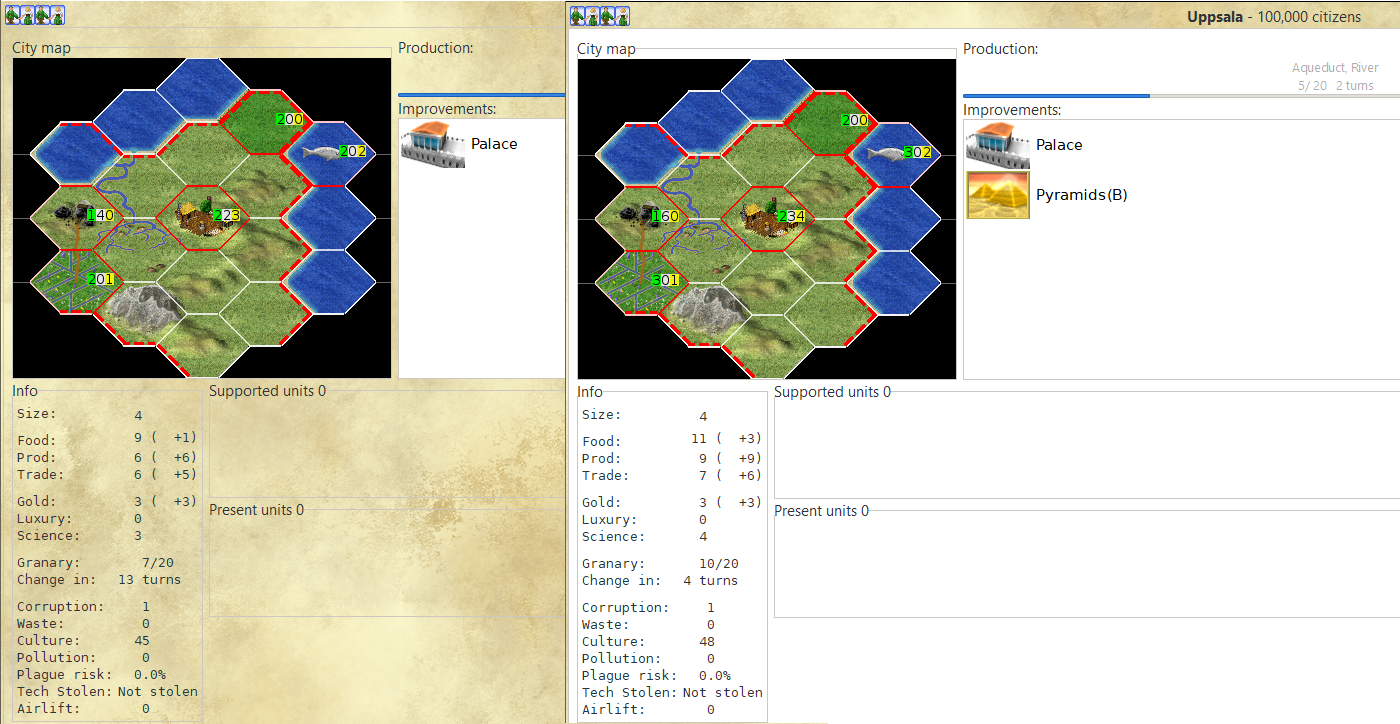Click 'Change in: 4 turns' in Uppsala window
The image size is (1400, 724).
tap(660, 581)
